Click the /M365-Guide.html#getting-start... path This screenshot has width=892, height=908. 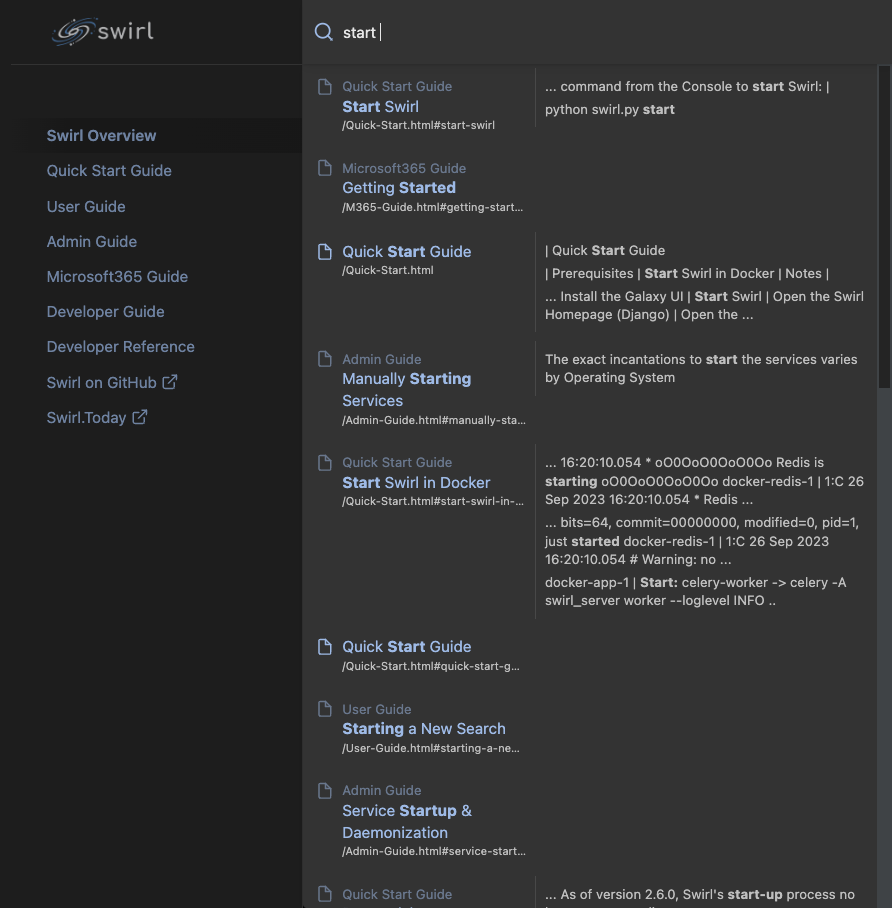432,207
